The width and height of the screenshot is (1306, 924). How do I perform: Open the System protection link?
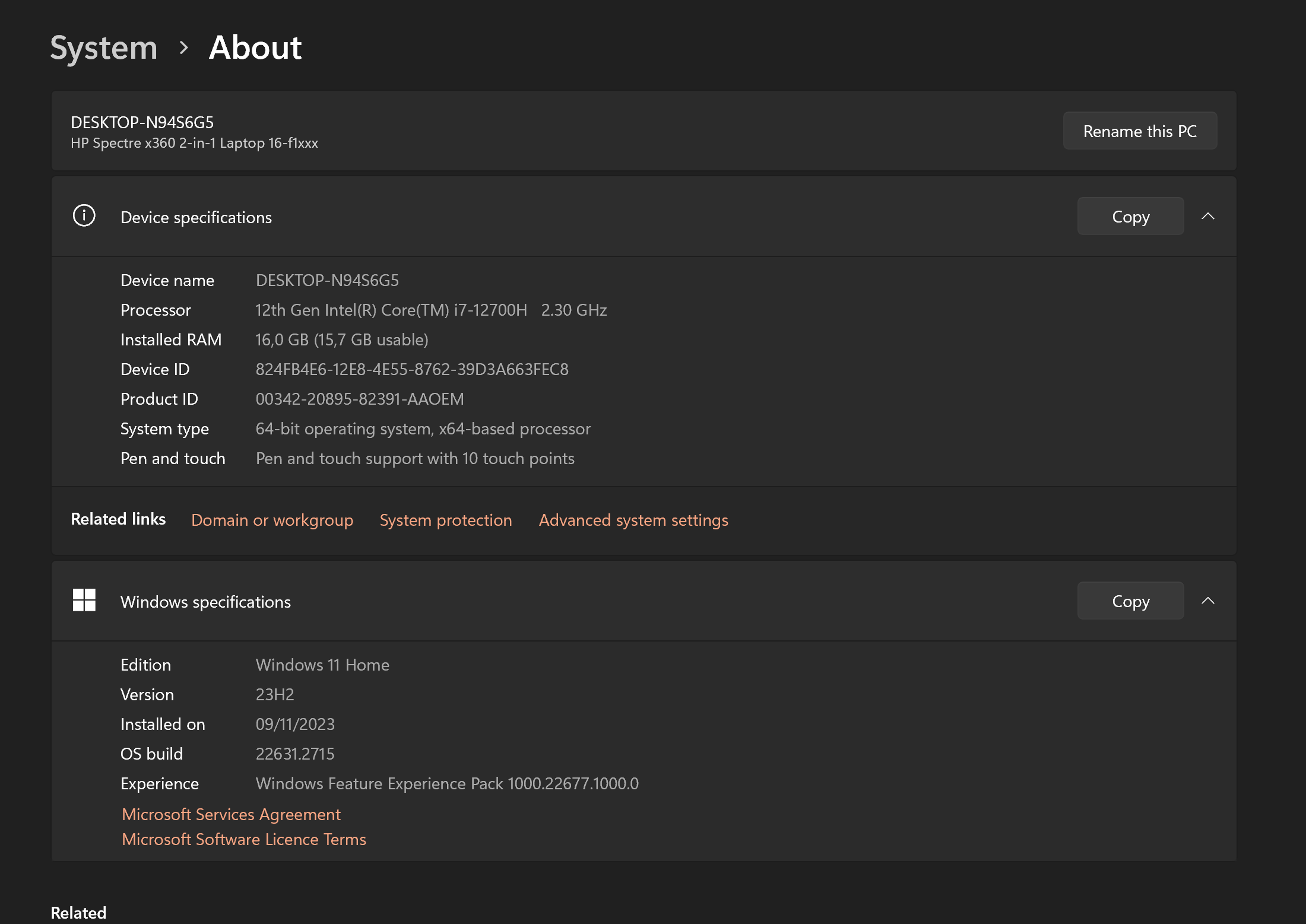[x=445, y=520]
